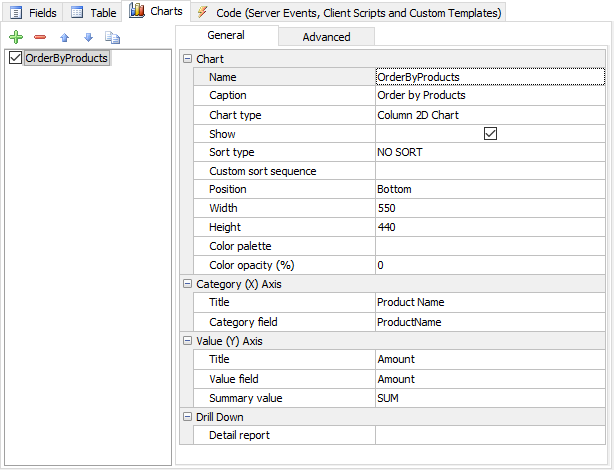Toggle the OrderByProducts checkbox in the list

pos(14,59)
